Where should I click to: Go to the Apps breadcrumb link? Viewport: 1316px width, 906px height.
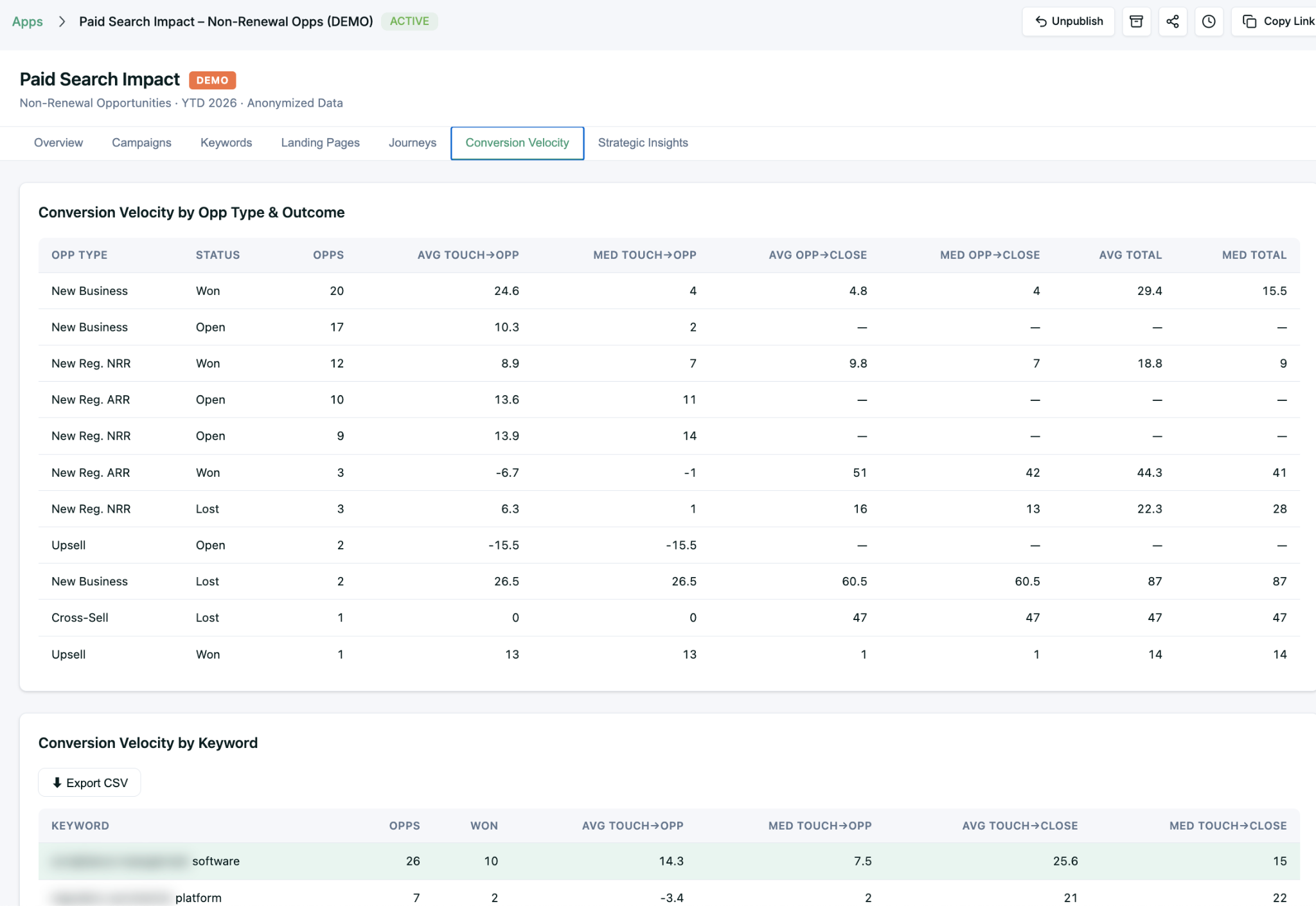(27, 21)
